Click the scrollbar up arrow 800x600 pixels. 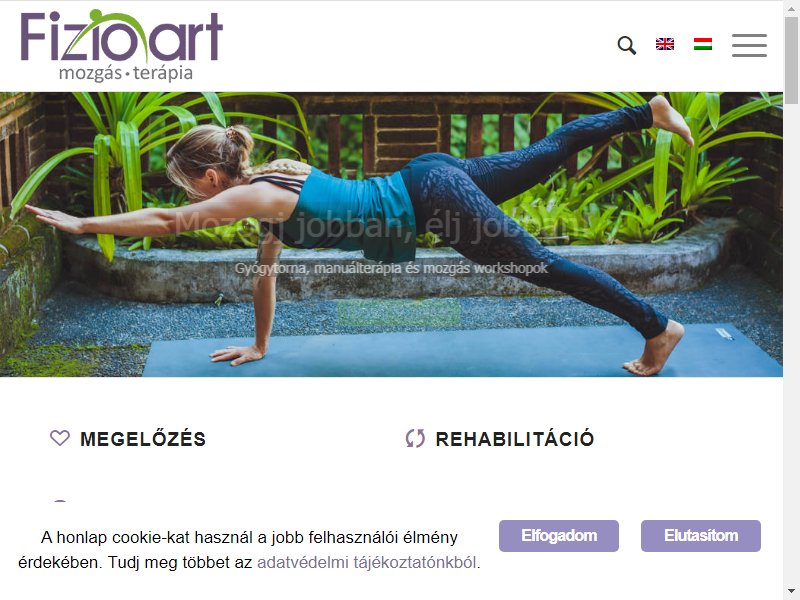[x=791, y=7]
